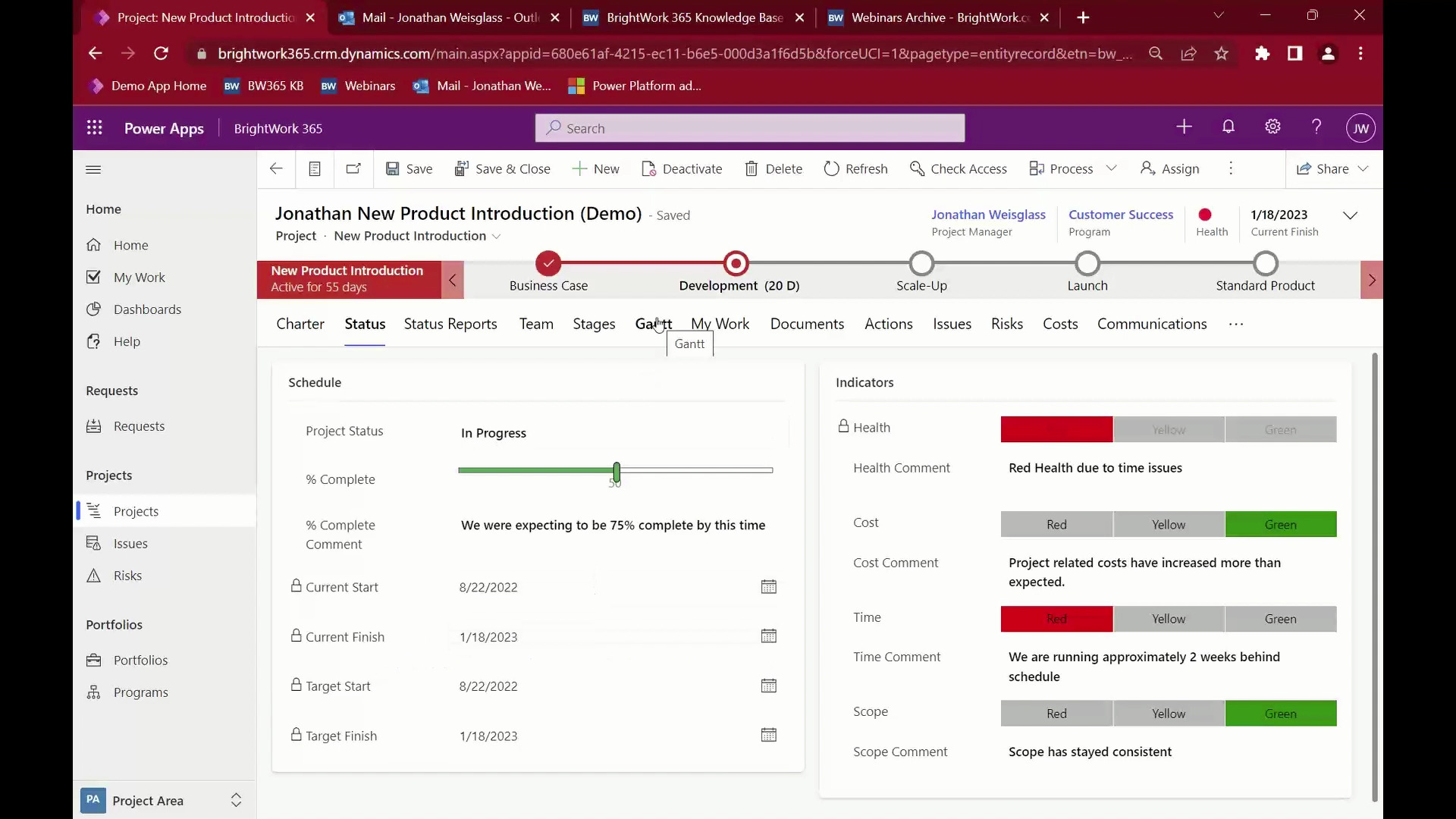Collapse the site map hamburger menu
This screenshot has height=819, width=1456.
click(93, 169)
